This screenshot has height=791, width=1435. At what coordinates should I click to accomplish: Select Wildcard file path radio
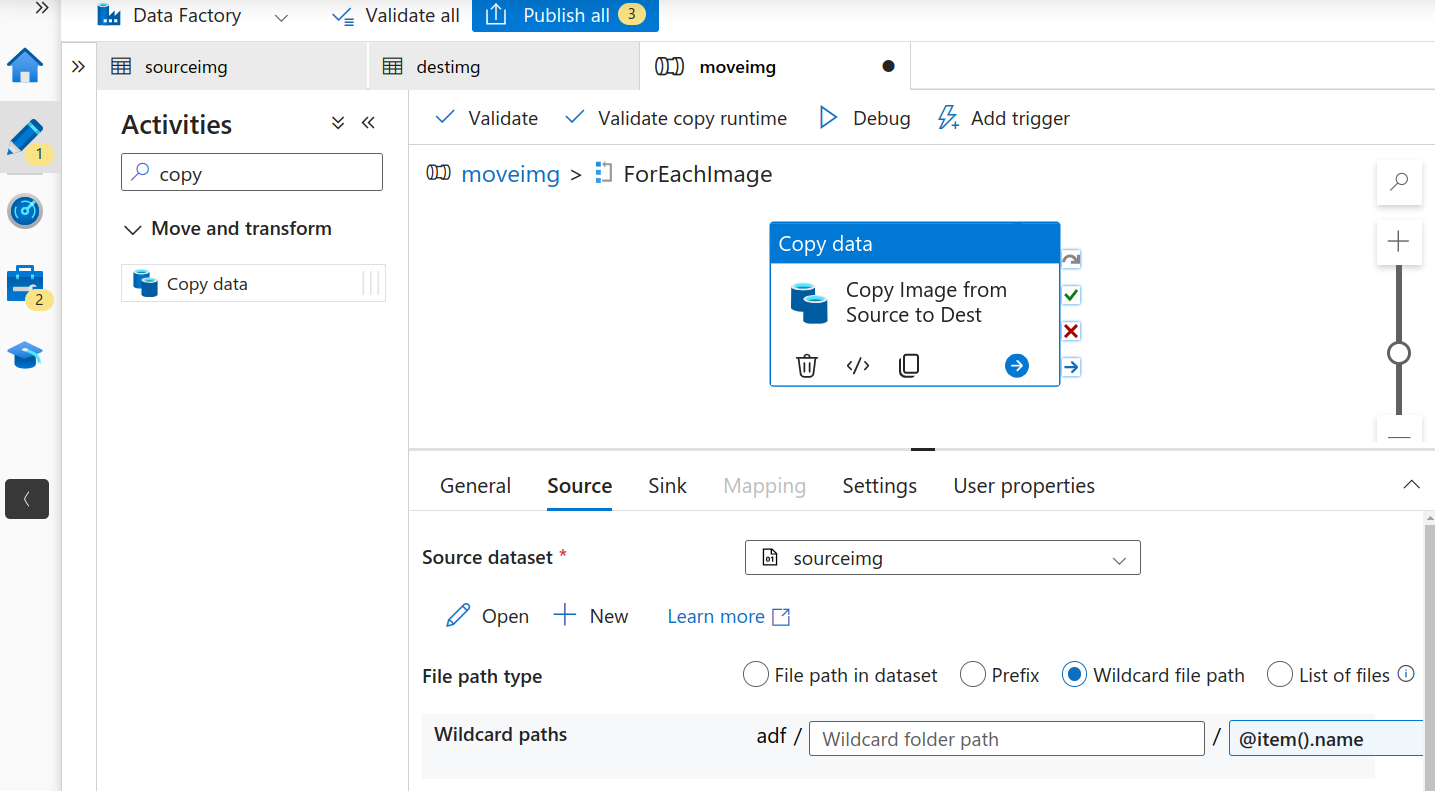coord(1075,675)
